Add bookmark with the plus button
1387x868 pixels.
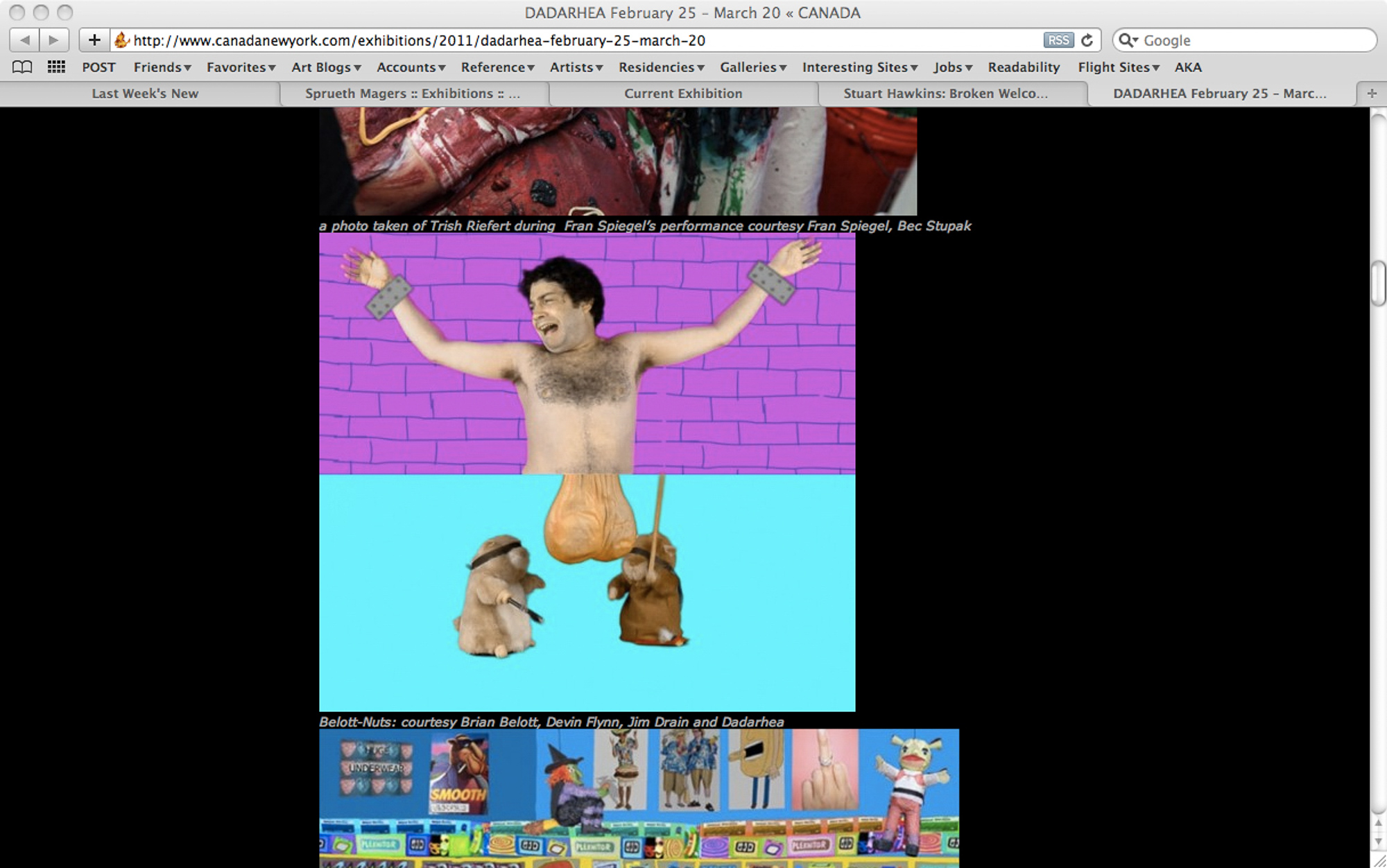click(x=94, y=40)
